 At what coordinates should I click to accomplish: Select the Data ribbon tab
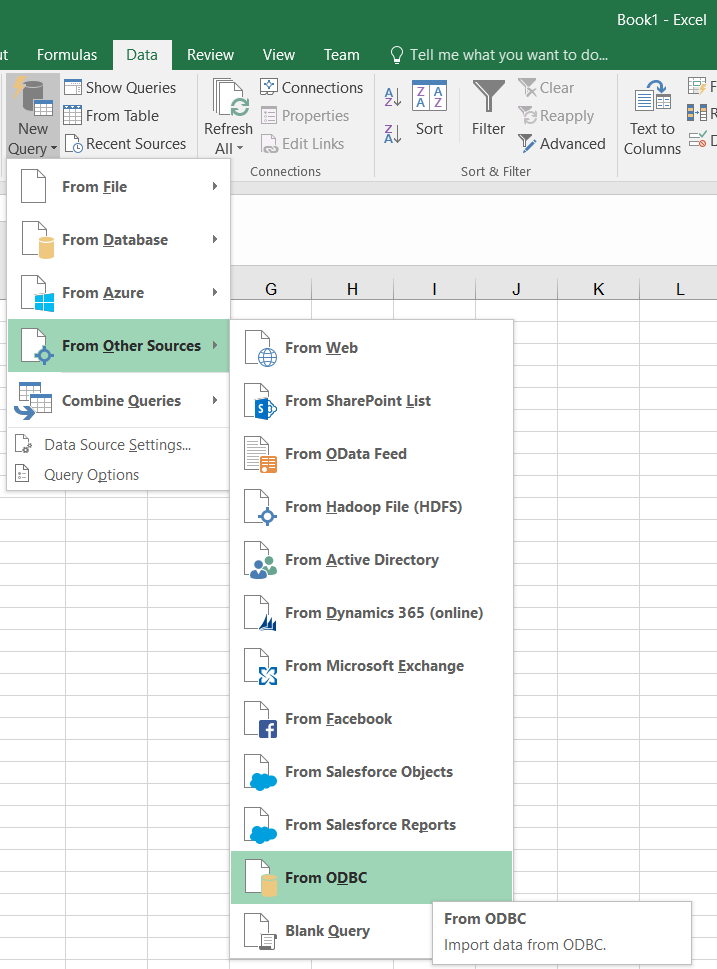[142, 55]
